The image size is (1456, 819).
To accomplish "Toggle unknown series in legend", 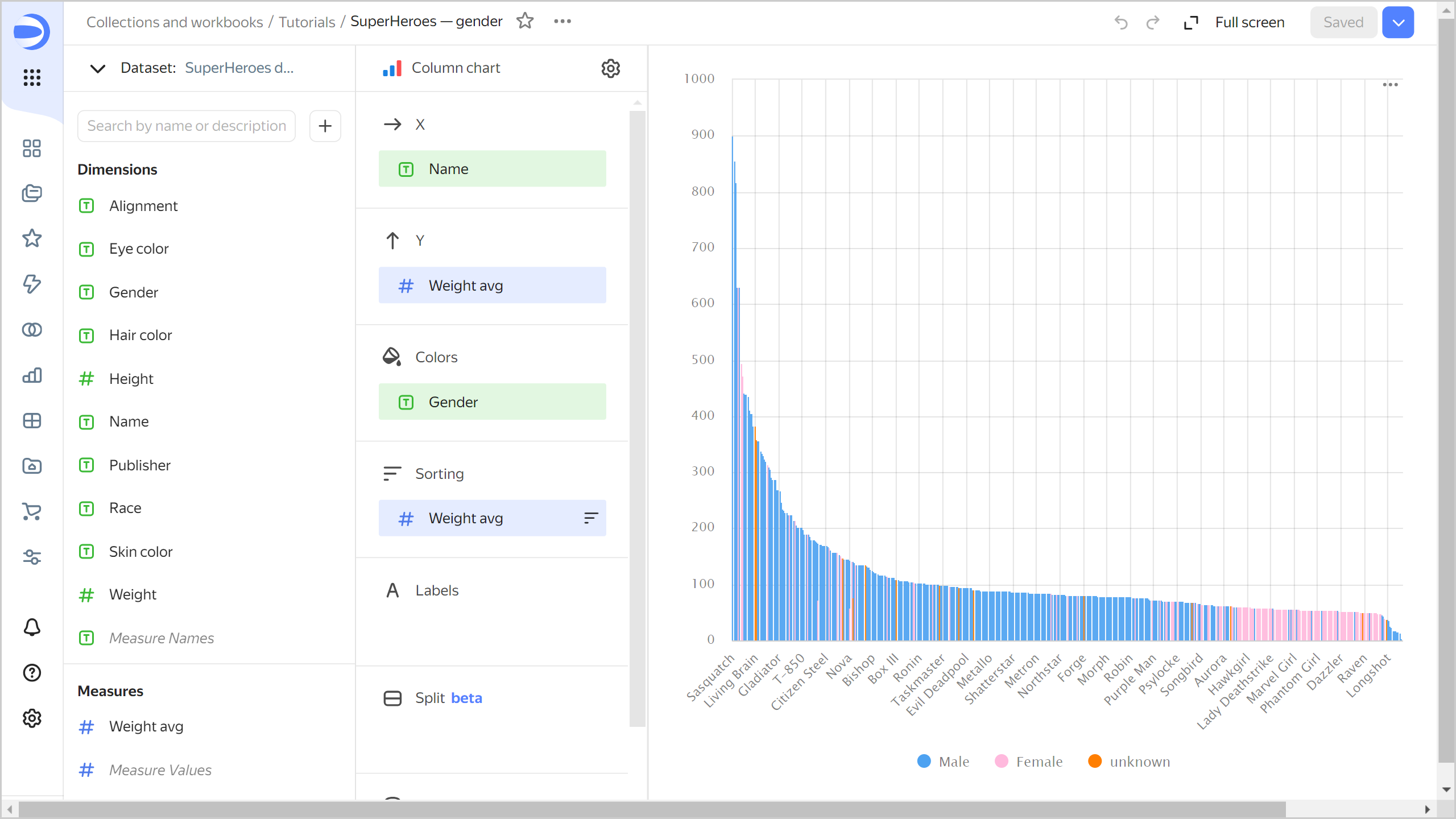I will click(x=1128, y=761).
